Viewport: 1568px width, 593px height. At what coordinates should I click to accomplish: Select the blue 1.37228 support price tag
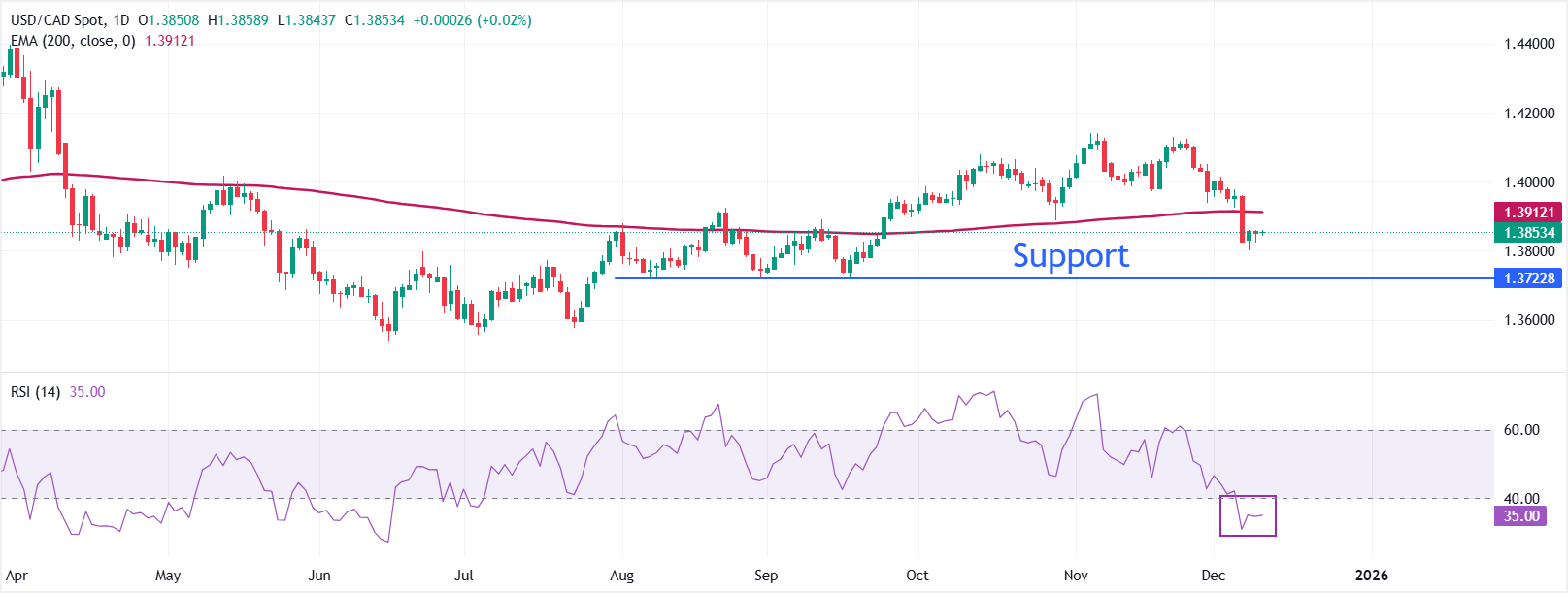pyautogui.click(x=1528, y=279)
